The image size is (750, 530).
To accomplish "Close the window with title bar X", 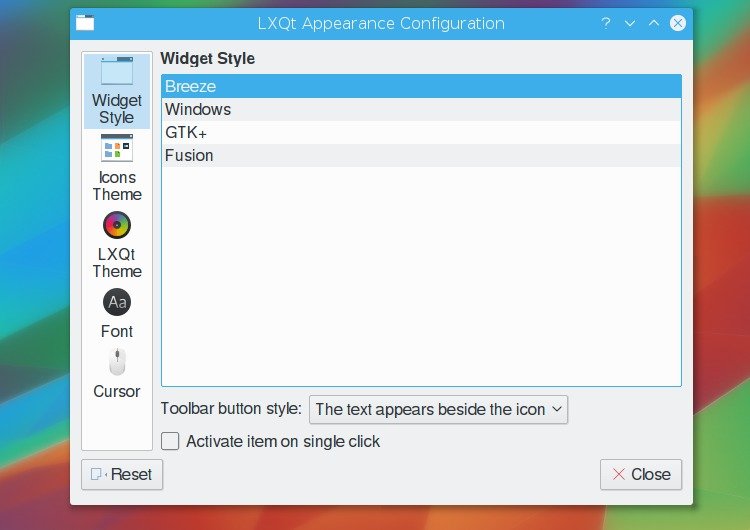I will (x=678, y=23).
